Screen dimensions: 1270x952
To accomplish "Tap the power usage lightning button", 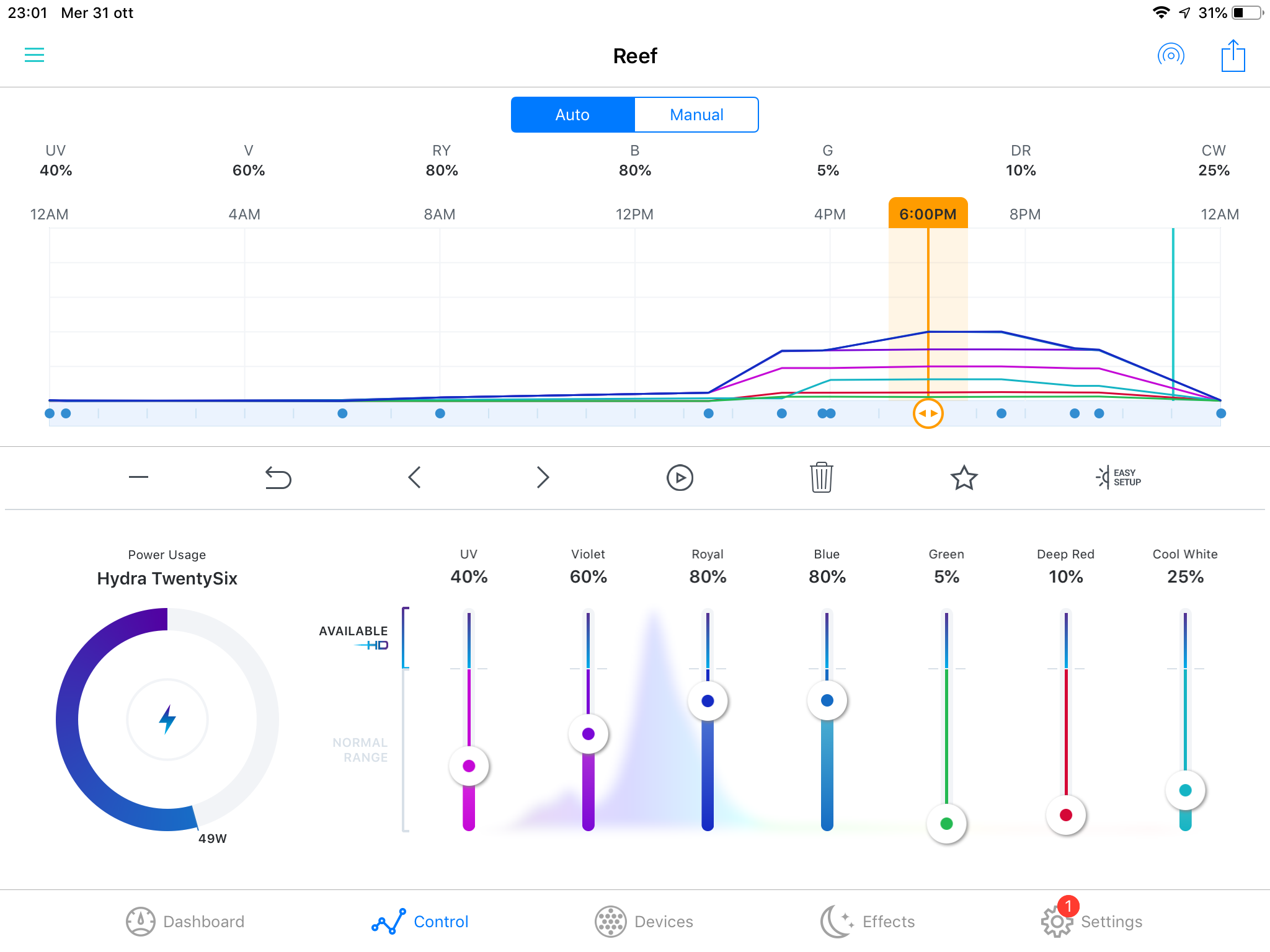I will (167, 719).
